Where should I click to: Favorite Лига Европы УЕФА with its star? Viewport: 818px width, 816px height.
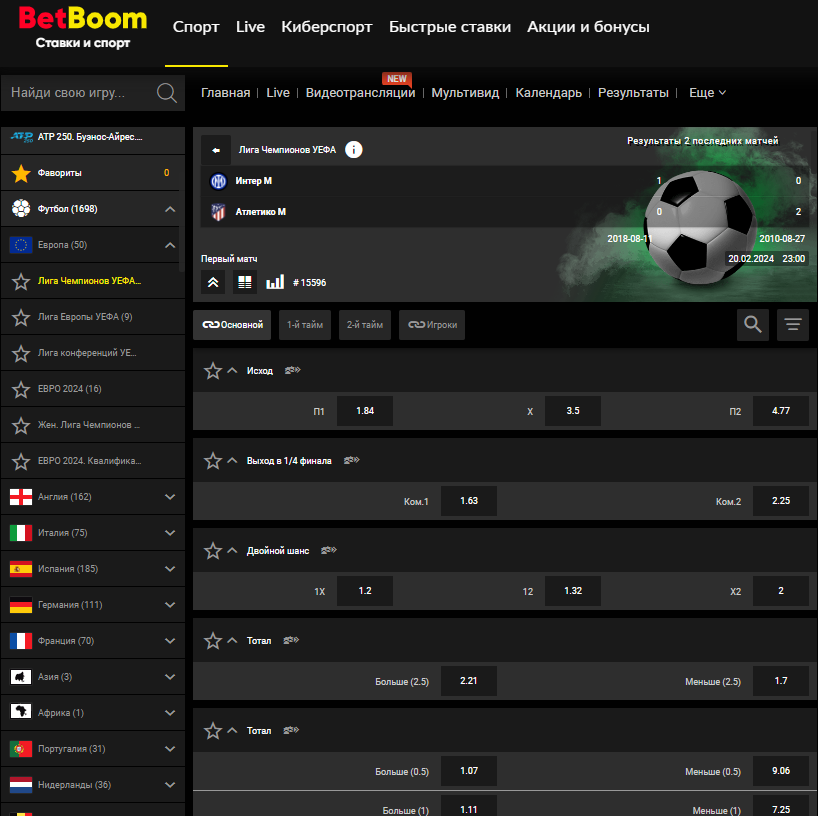[x=21, y=318]
